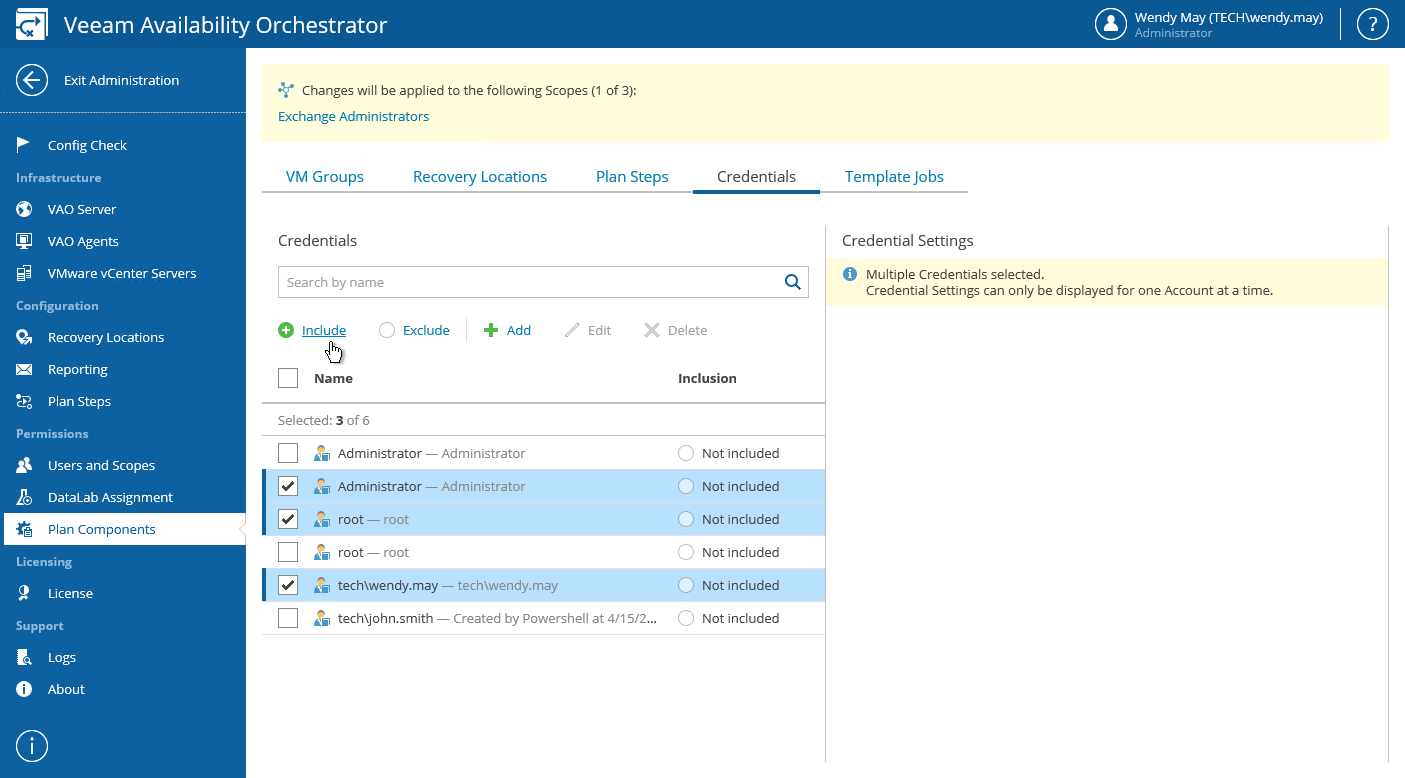
Task: Click the Search by name field
Action: click(530, 282)
